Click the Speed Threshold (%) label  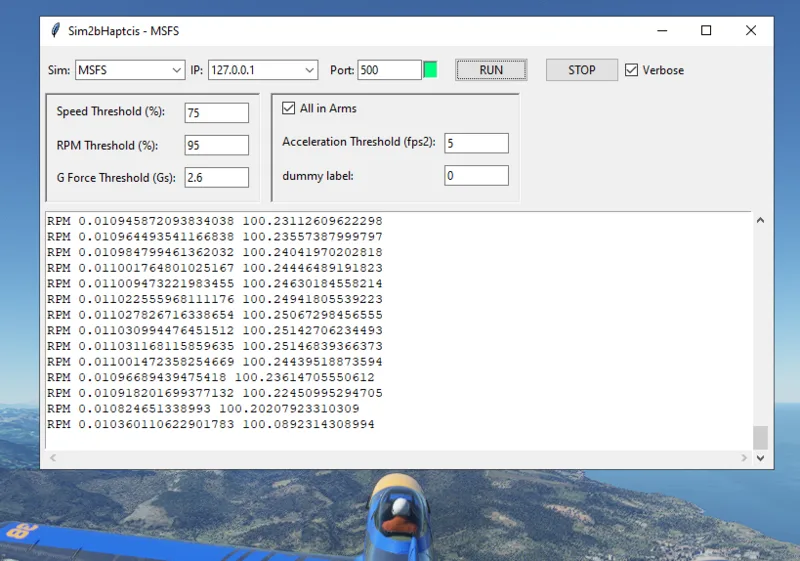click(x=111, y=112)
